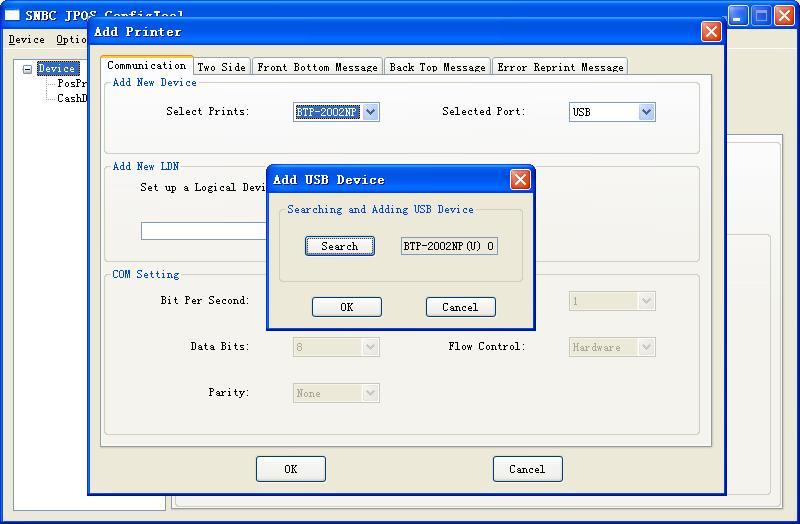Click the BTP-2002NP(U) 0 device field
The image size is (800, 524).
449,246
